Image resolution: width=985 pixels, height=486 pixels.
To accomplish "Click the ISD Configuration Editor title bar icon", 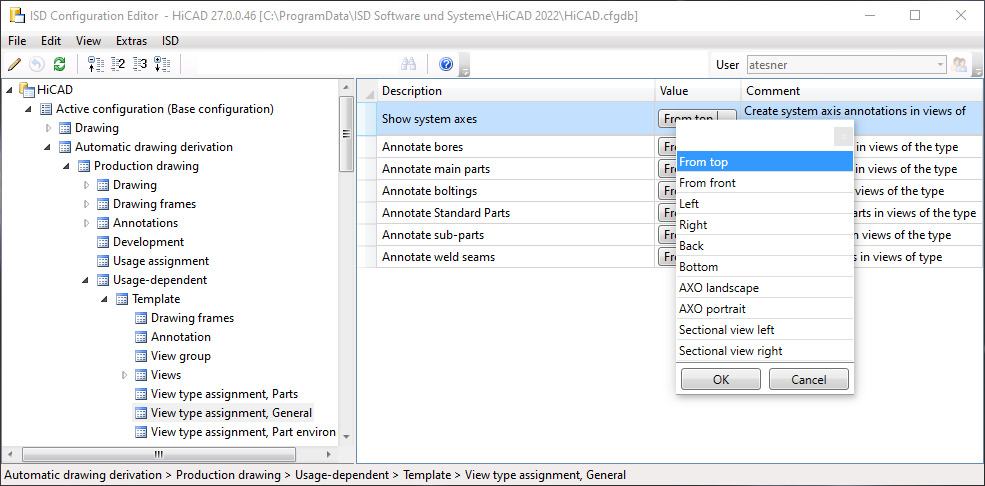I will [16, 16].
